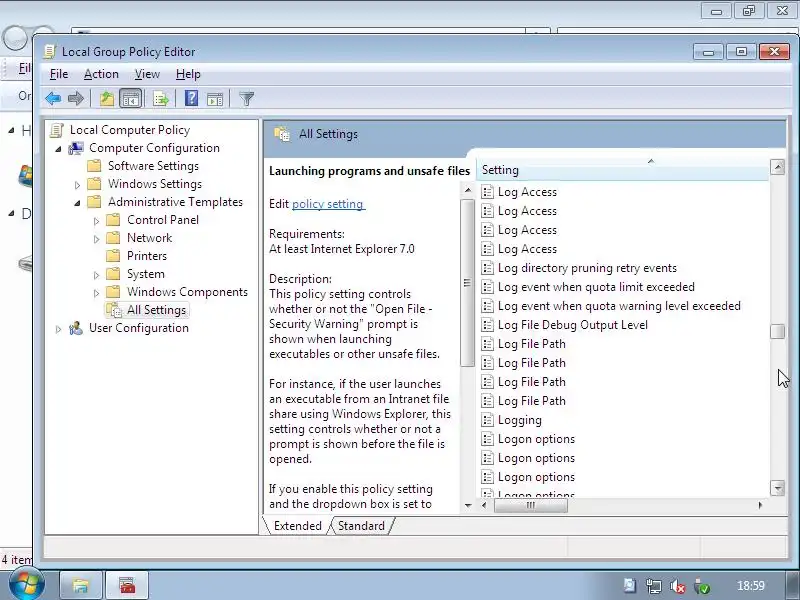Click the Forward arrow toolbar icon
Screen dimensions: 800x600
(x=76, y=98)
